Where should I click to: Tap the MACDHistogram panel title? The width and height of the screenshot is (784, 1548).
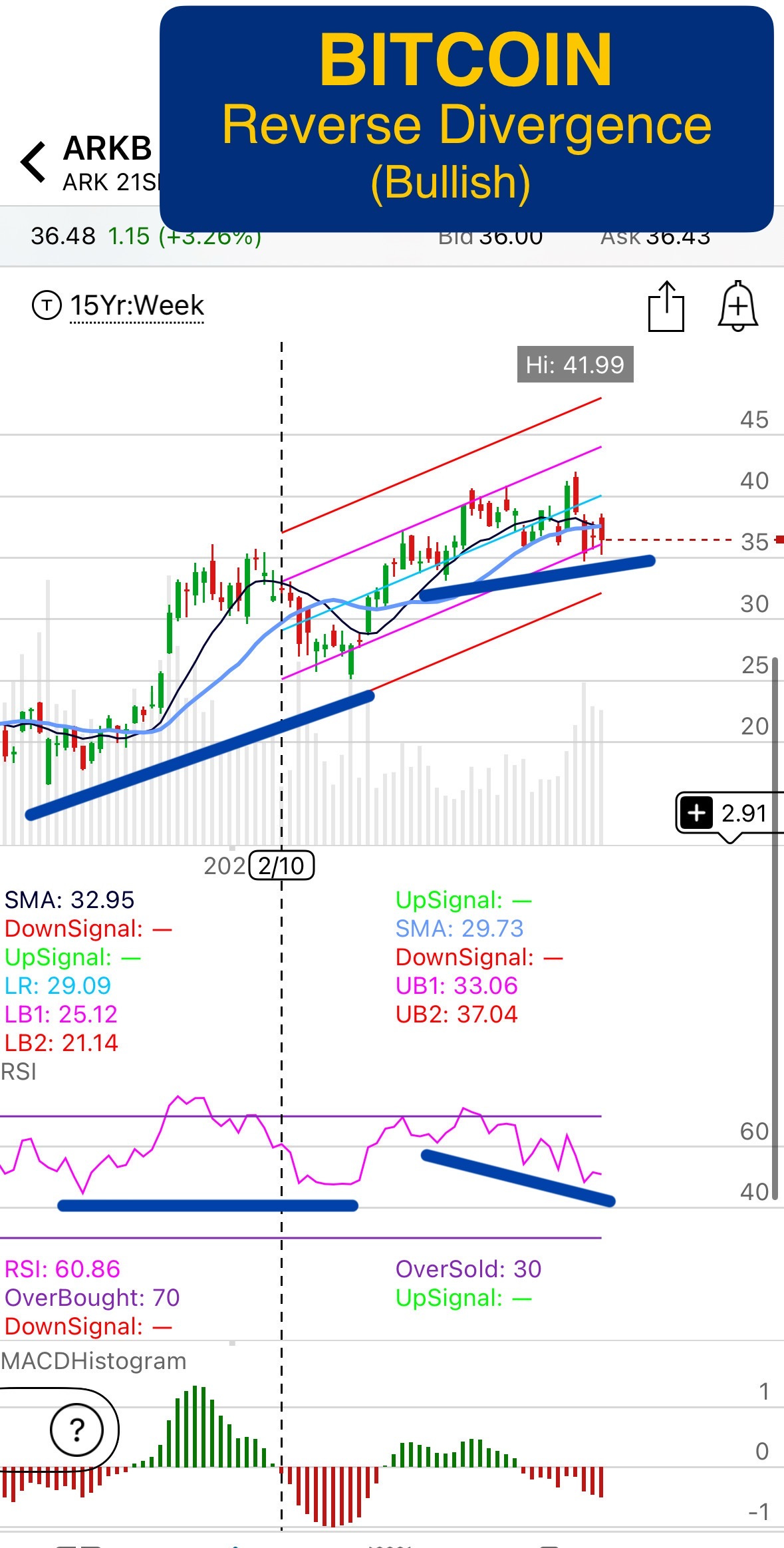point(93,1361)
